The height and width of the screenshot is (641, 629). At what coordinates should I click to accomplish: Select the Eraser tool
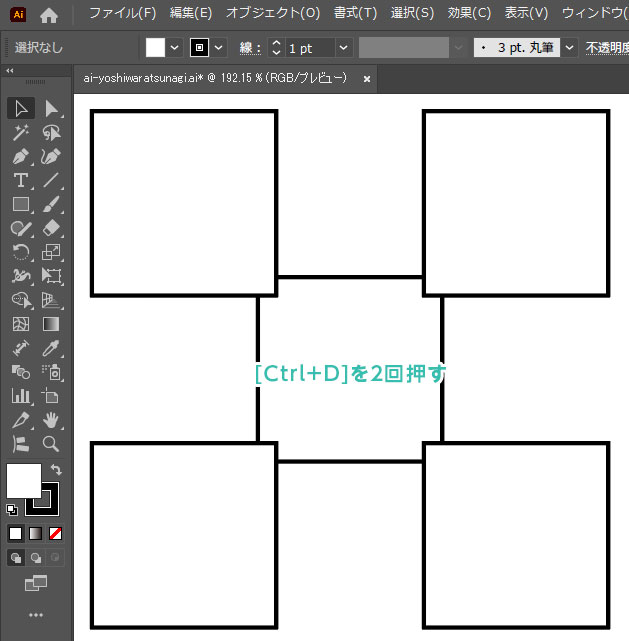51,228
